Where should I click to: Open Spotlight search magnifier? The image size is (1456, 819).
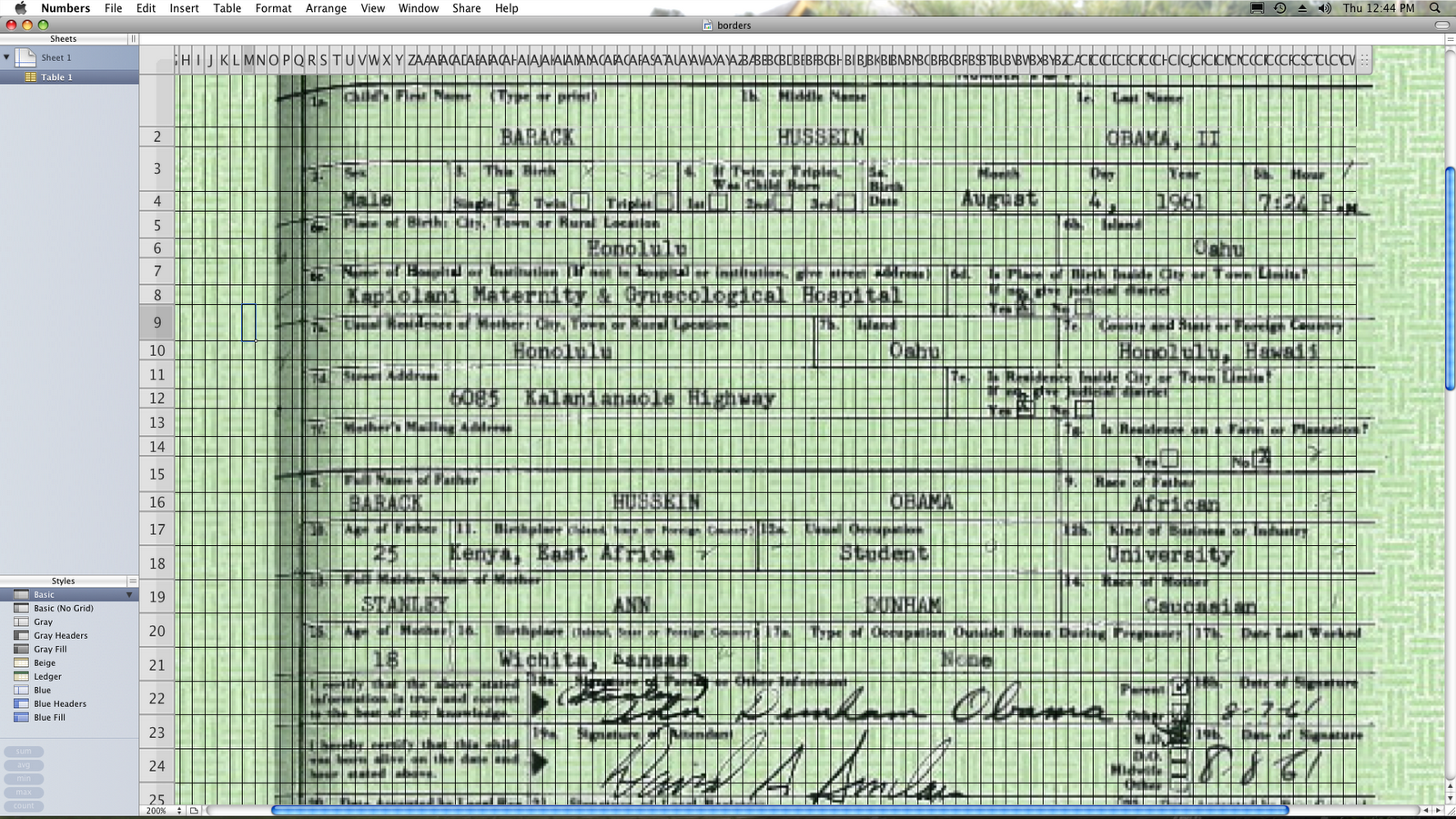coord(1435,8)
